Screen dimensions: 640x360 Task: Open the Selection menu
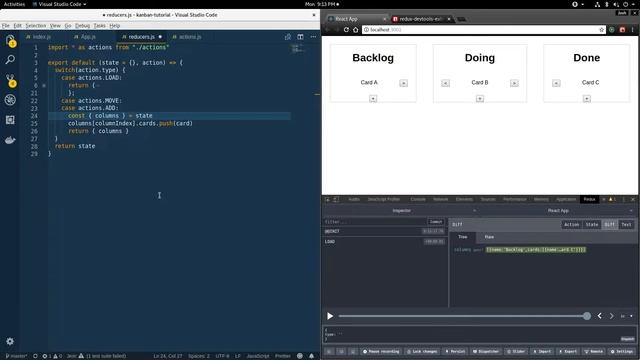(x=36, y=26)
